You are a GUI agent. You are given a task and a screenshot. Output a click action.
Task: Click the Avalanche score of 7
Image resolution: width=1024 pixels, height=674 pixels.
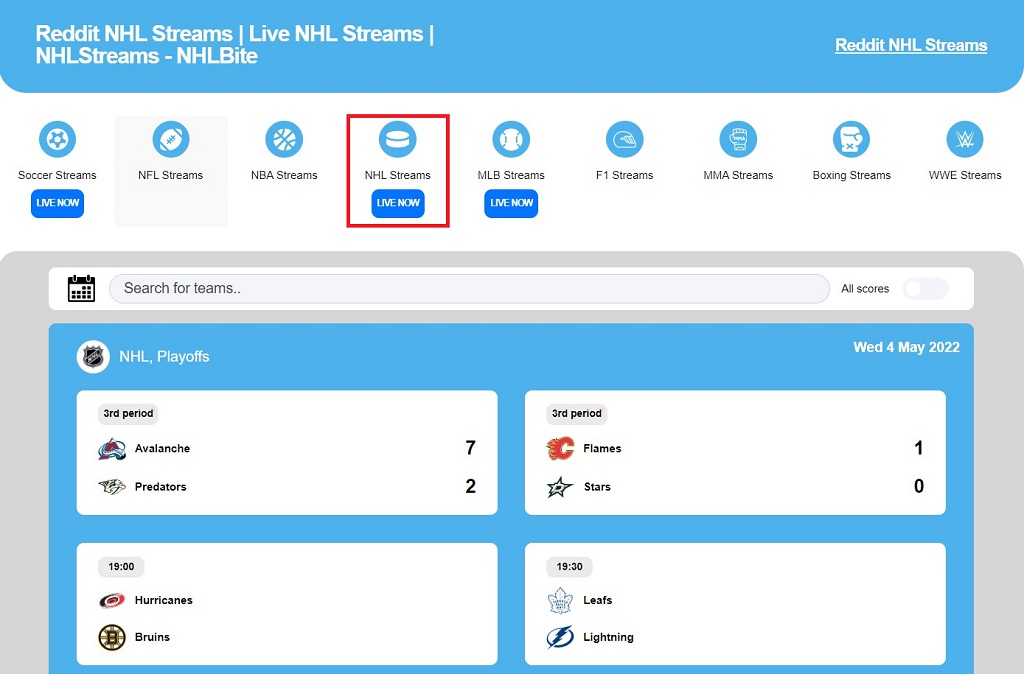pos(470,448)
